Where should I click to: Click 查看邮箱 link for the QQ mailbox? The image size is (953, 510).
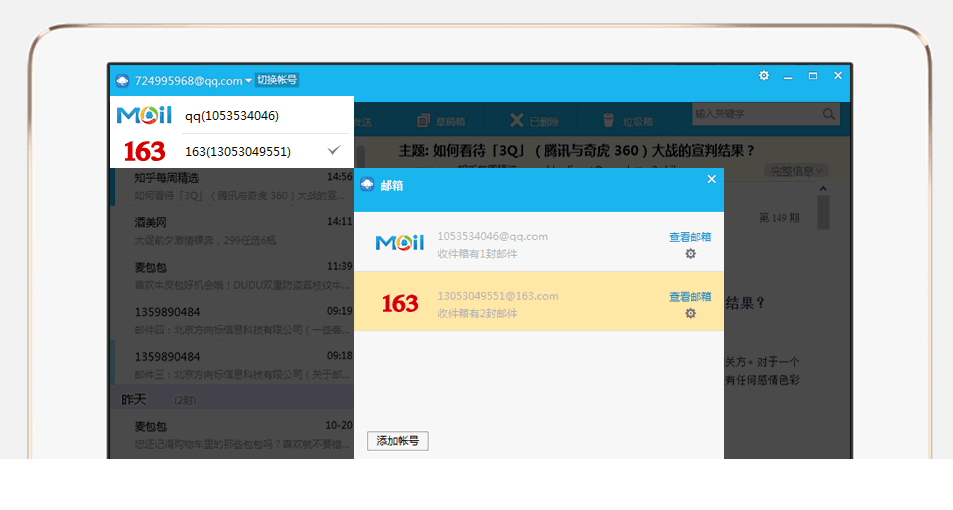coord(690,237)
